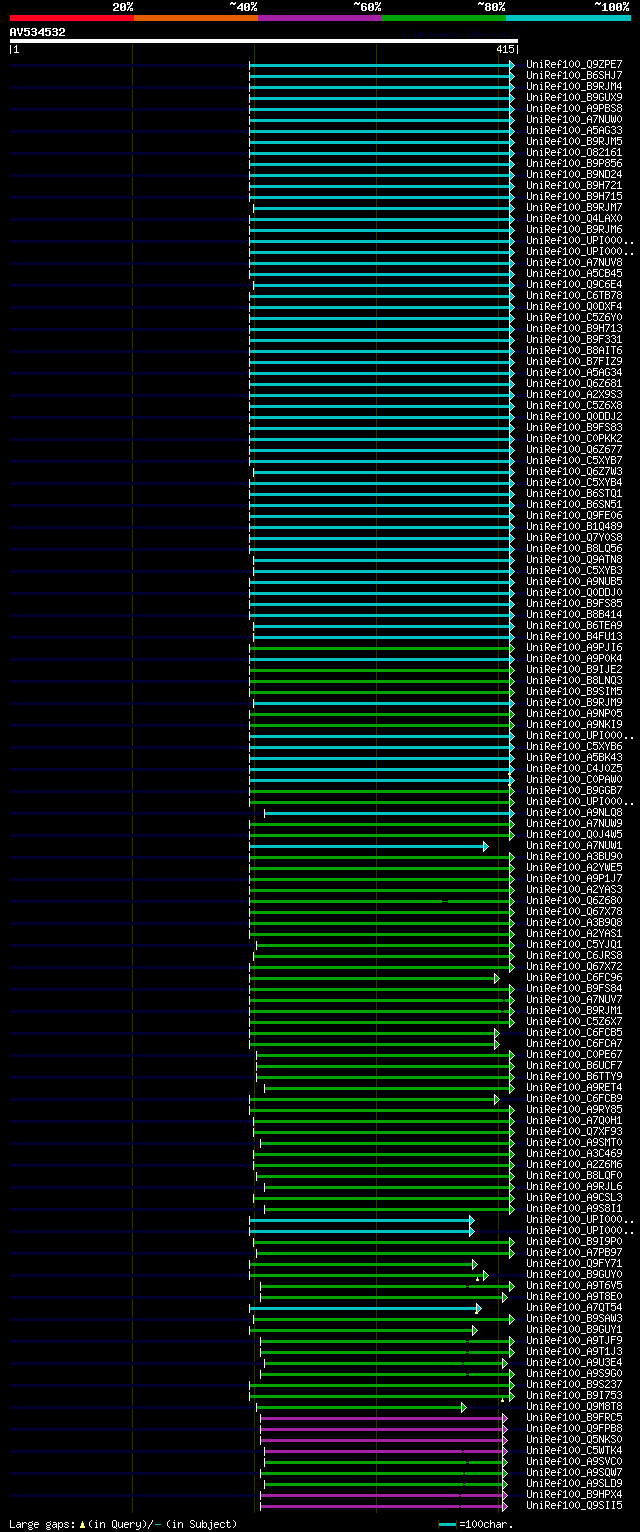Select hit label UniRef100_Q5NKS0
Viewport: 640px width, 1532px height.
tap(574, 1439)
